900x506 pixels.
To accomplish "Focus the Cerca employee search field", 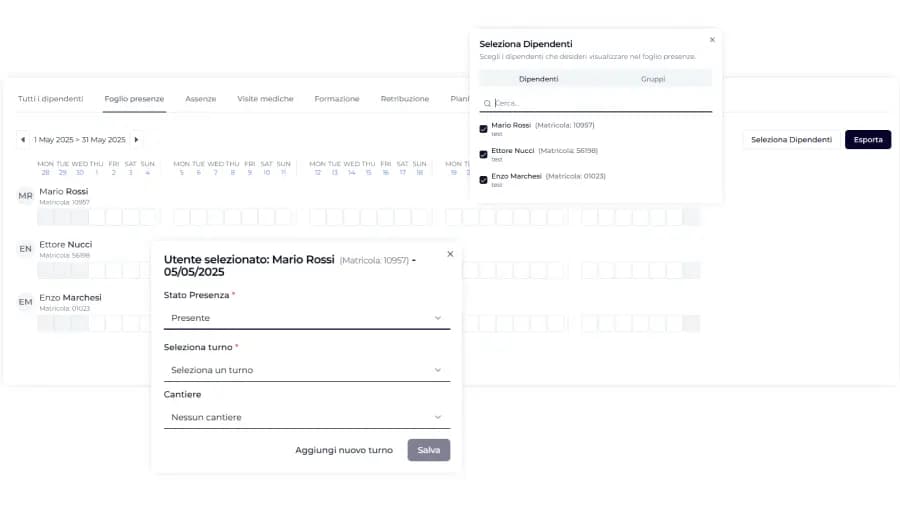I will 602,103.
